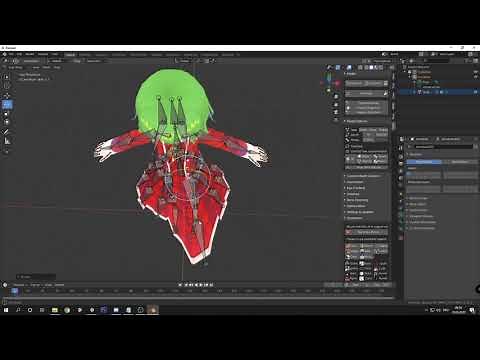
Task: Open the Windows Start menu
Action: (x=6, y=310)
